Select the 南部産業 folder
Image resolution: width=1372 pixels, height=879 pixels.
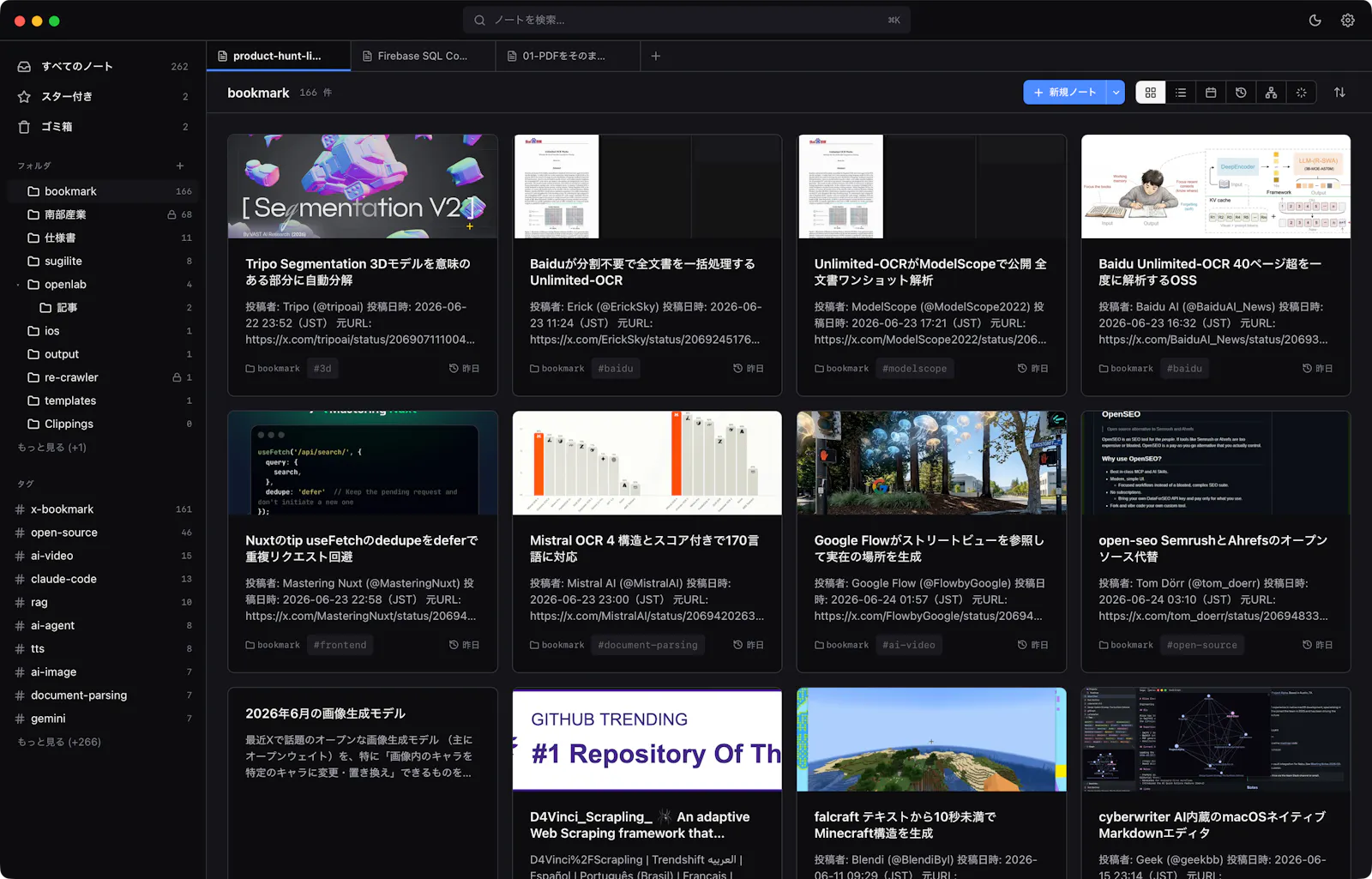click(103, 214)
